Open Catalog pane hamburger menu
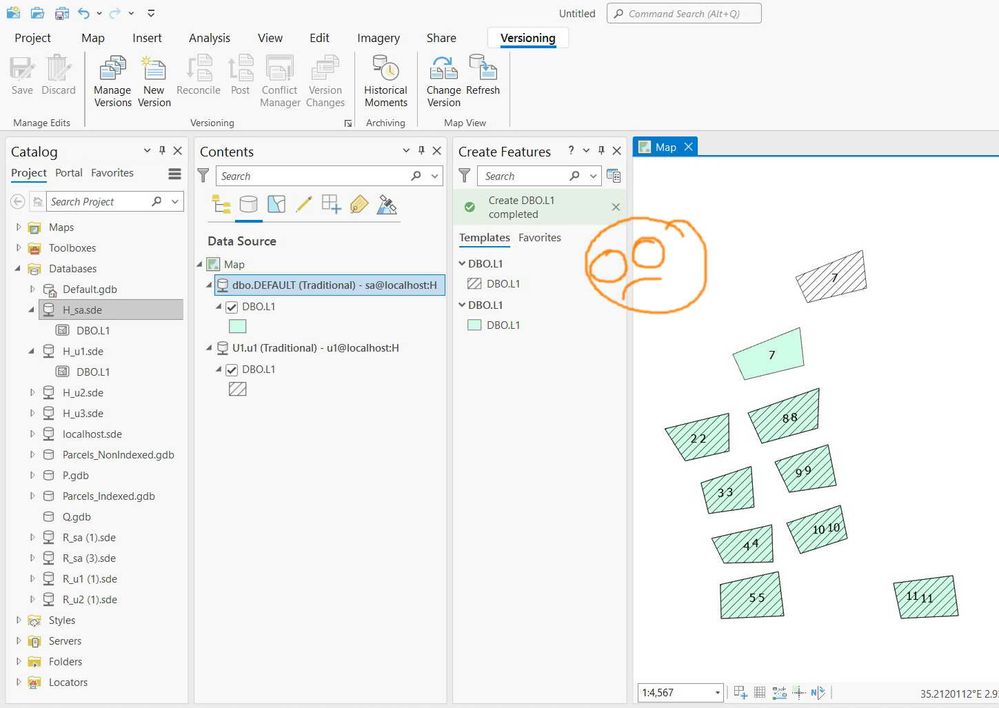999x708 pixels. [175, 173]
